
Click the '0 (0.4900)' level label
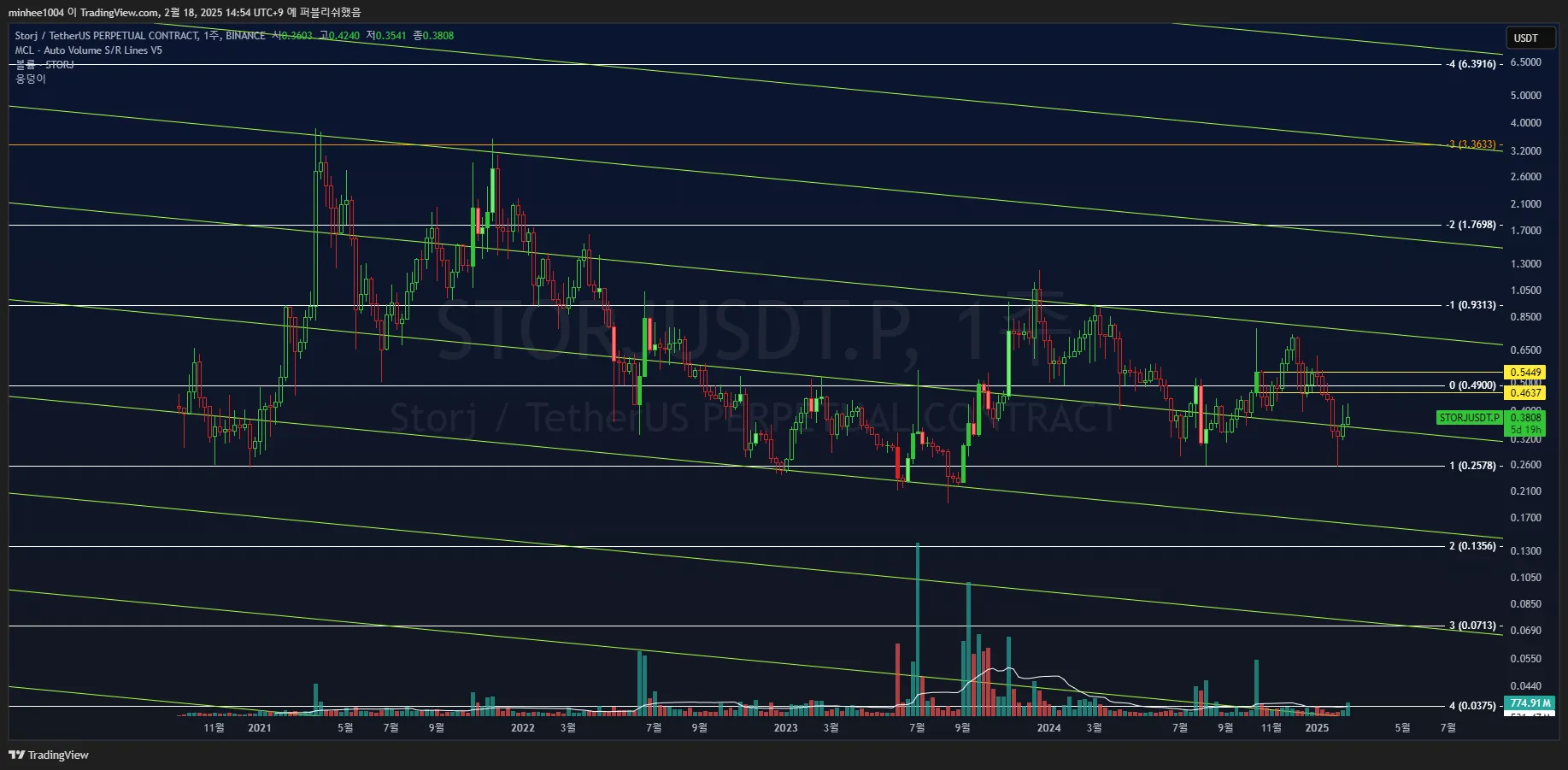tap(1473, 385)
